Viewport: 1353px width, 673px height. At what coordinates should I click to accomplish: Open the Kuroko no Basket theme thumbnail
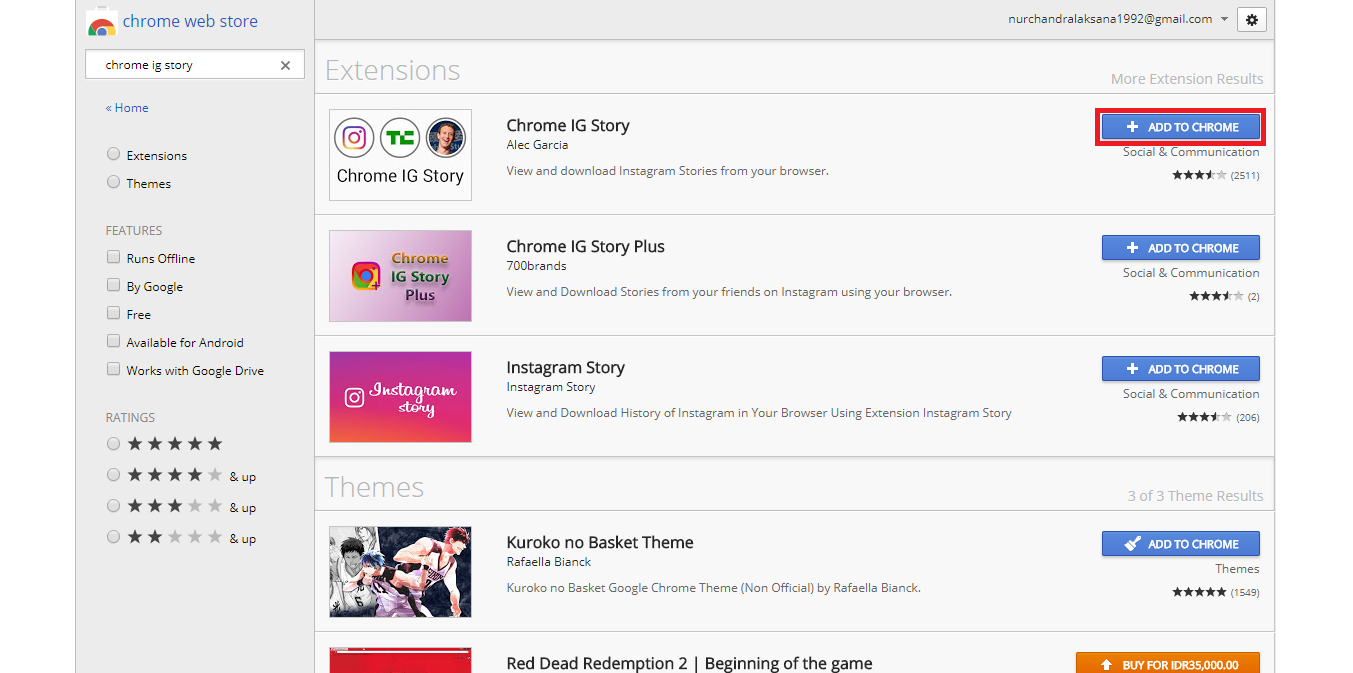point(400,572)
